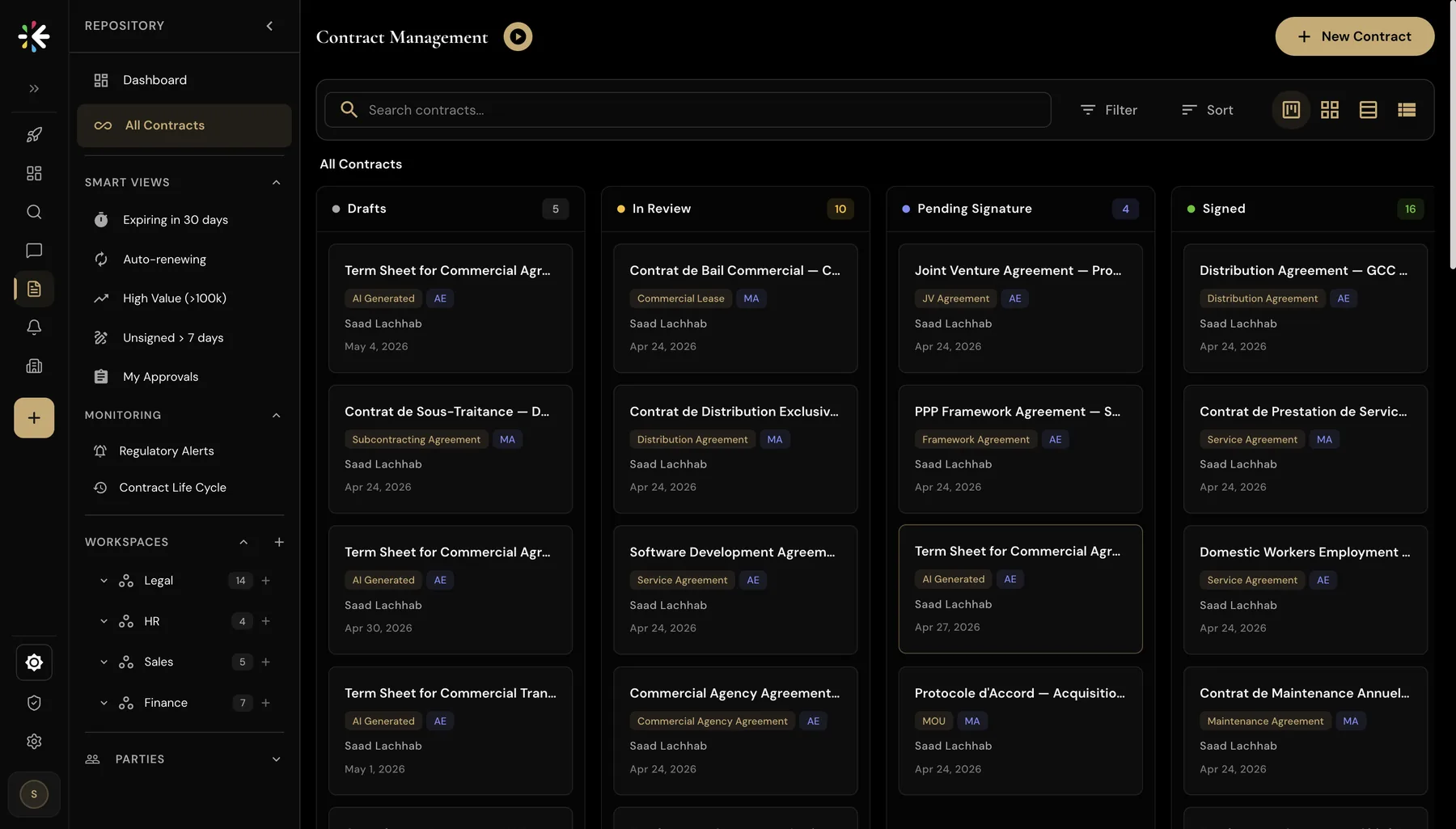Image resolution: width=1456 pixels, height=829 pixels.
Task: Open the grid dashboard icon in left rail
Action: [x=34, y=173]
